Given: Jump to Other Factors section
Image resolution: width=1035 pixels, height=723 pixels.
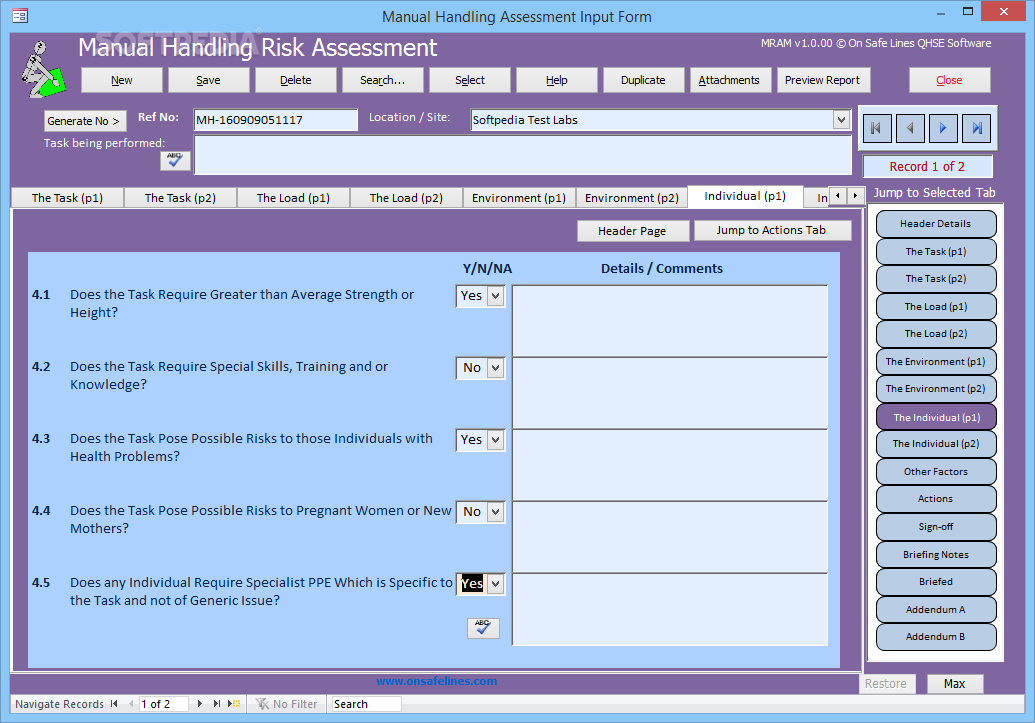Looking at the screenshot, I should tap(936, 471).
